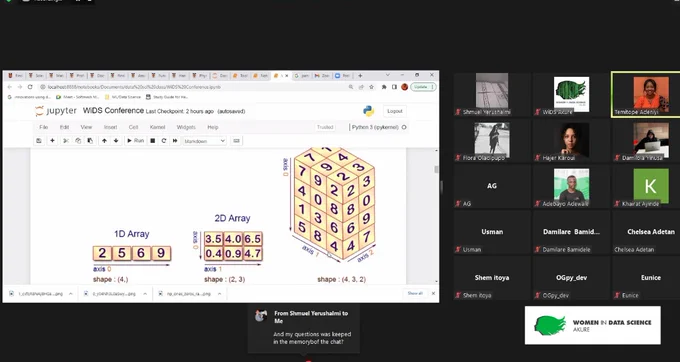Open the Chrome tab search chevron

(388, 75)
